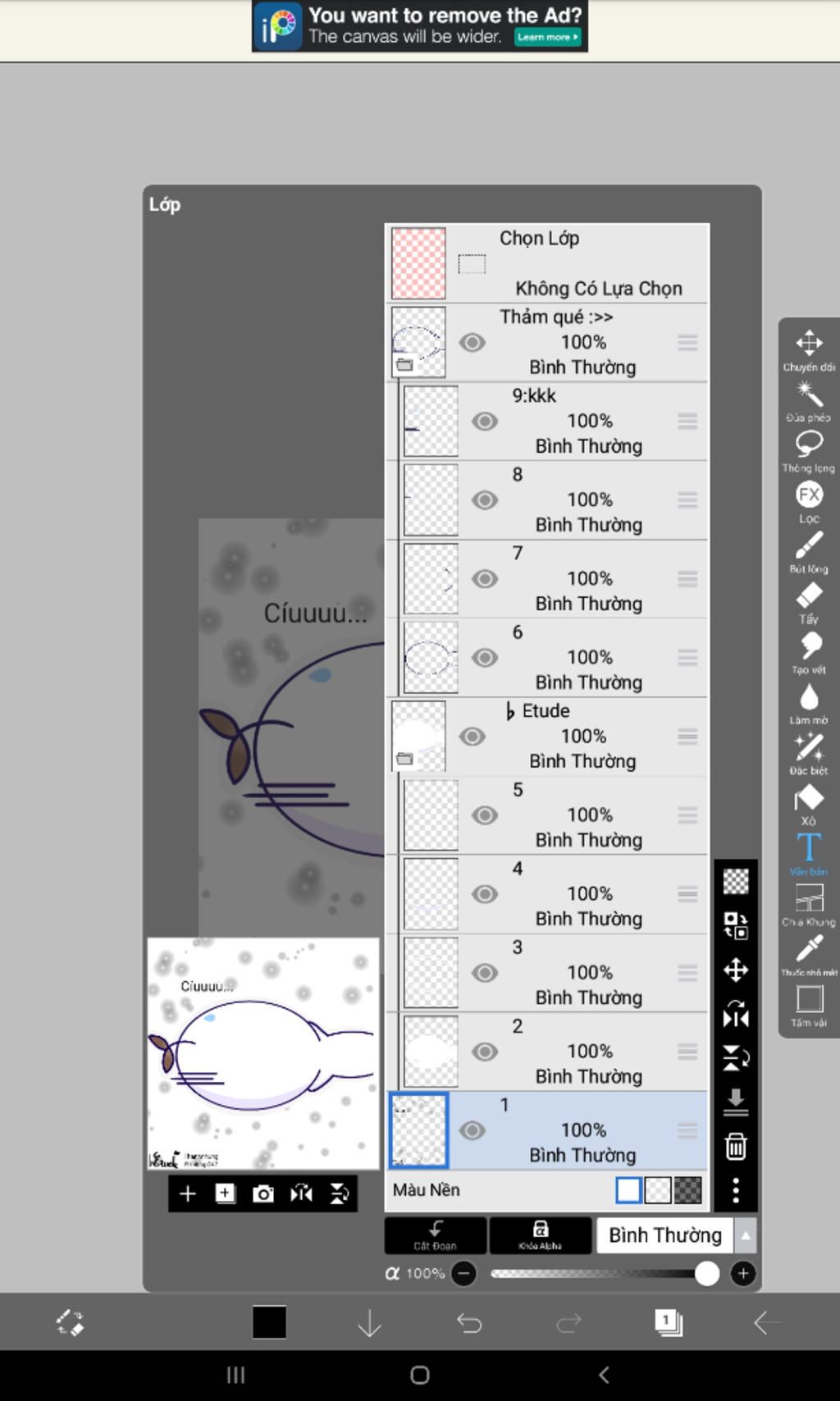Screen dimensions: 840x1401
Task: Hide the 9:kkk layer
Action: 485,421
